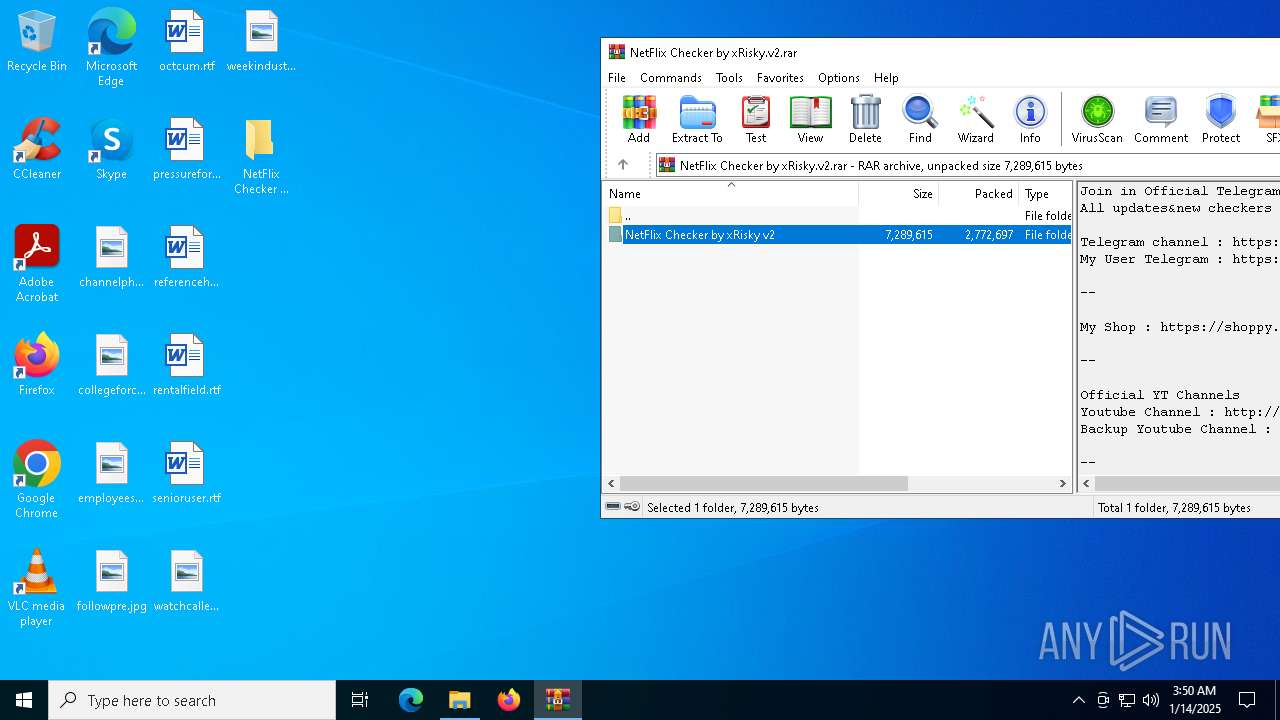Open the Wizard tool

pos(975,119)
